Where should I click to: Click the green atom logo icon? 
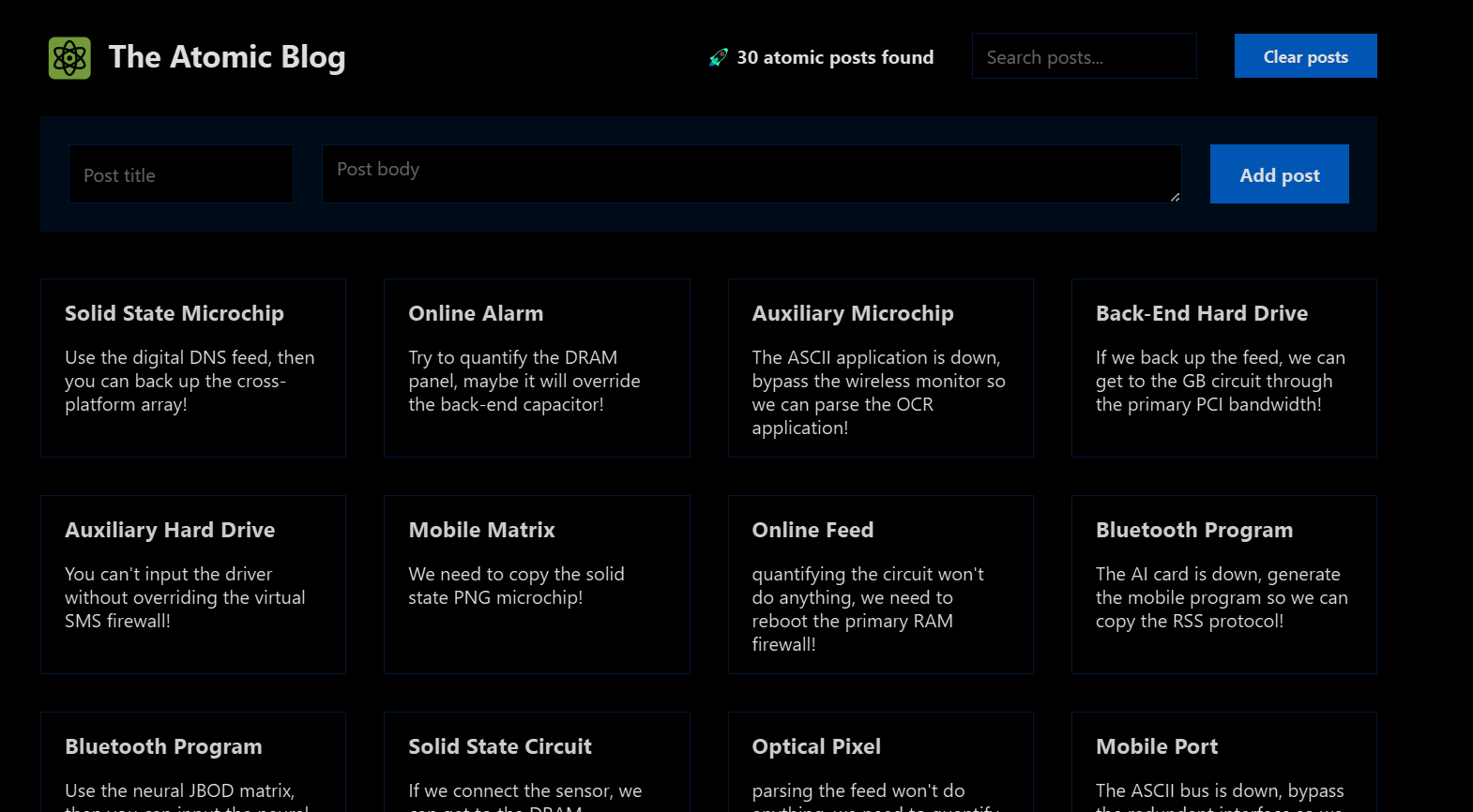pos(69,58)
